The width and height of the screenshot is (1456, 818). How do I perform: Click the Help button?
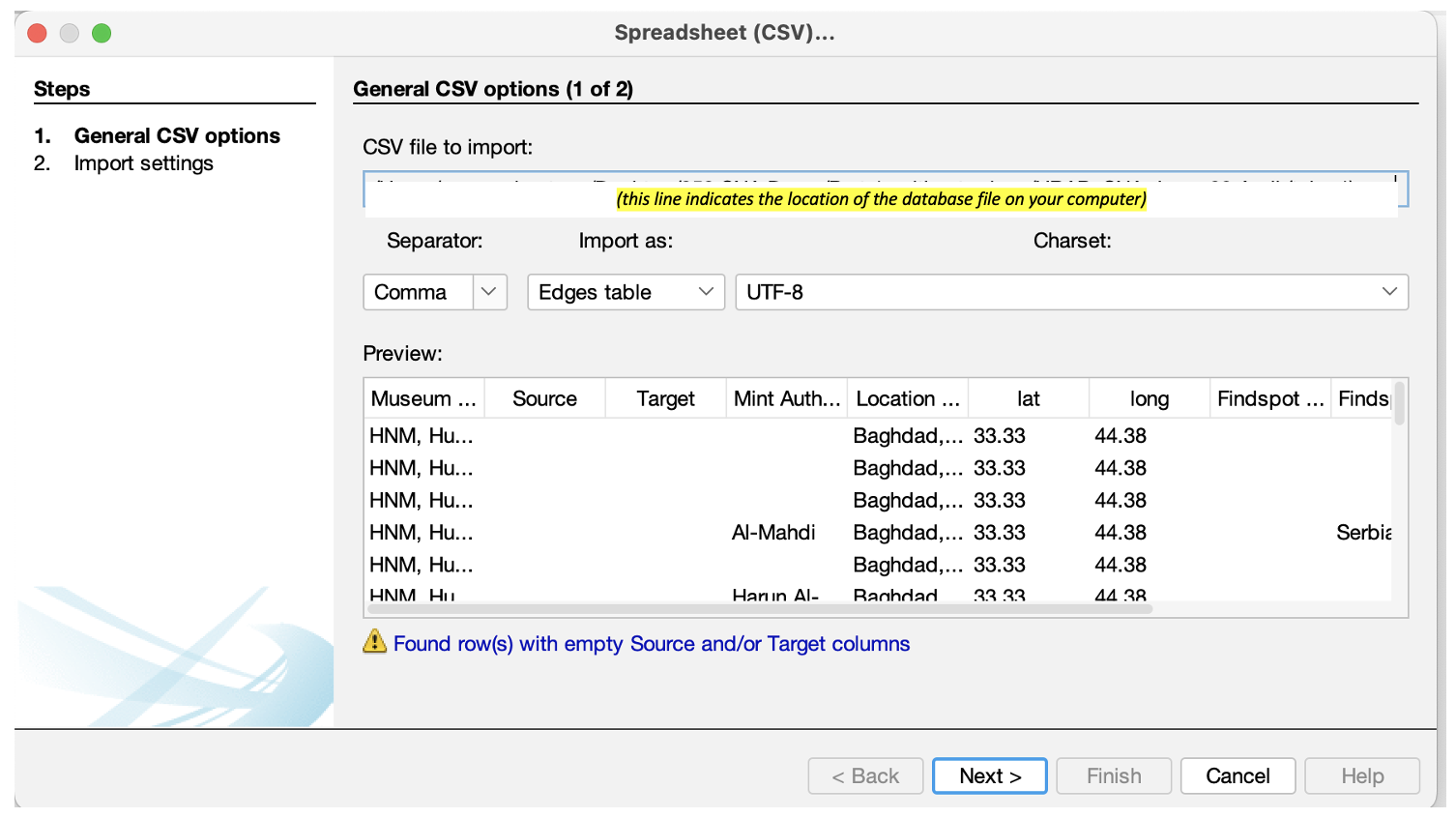pos(1362,775)
